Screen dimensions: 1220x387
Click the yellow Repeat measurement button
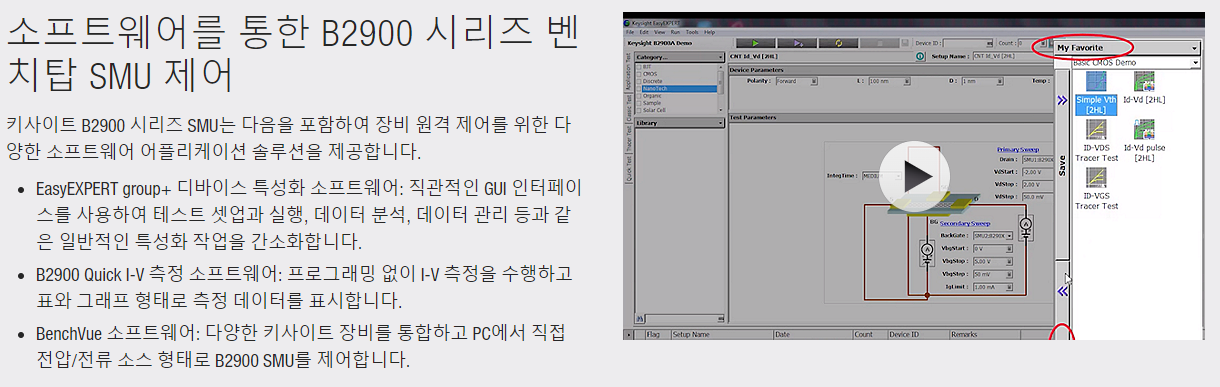click(x=838, y=43)
